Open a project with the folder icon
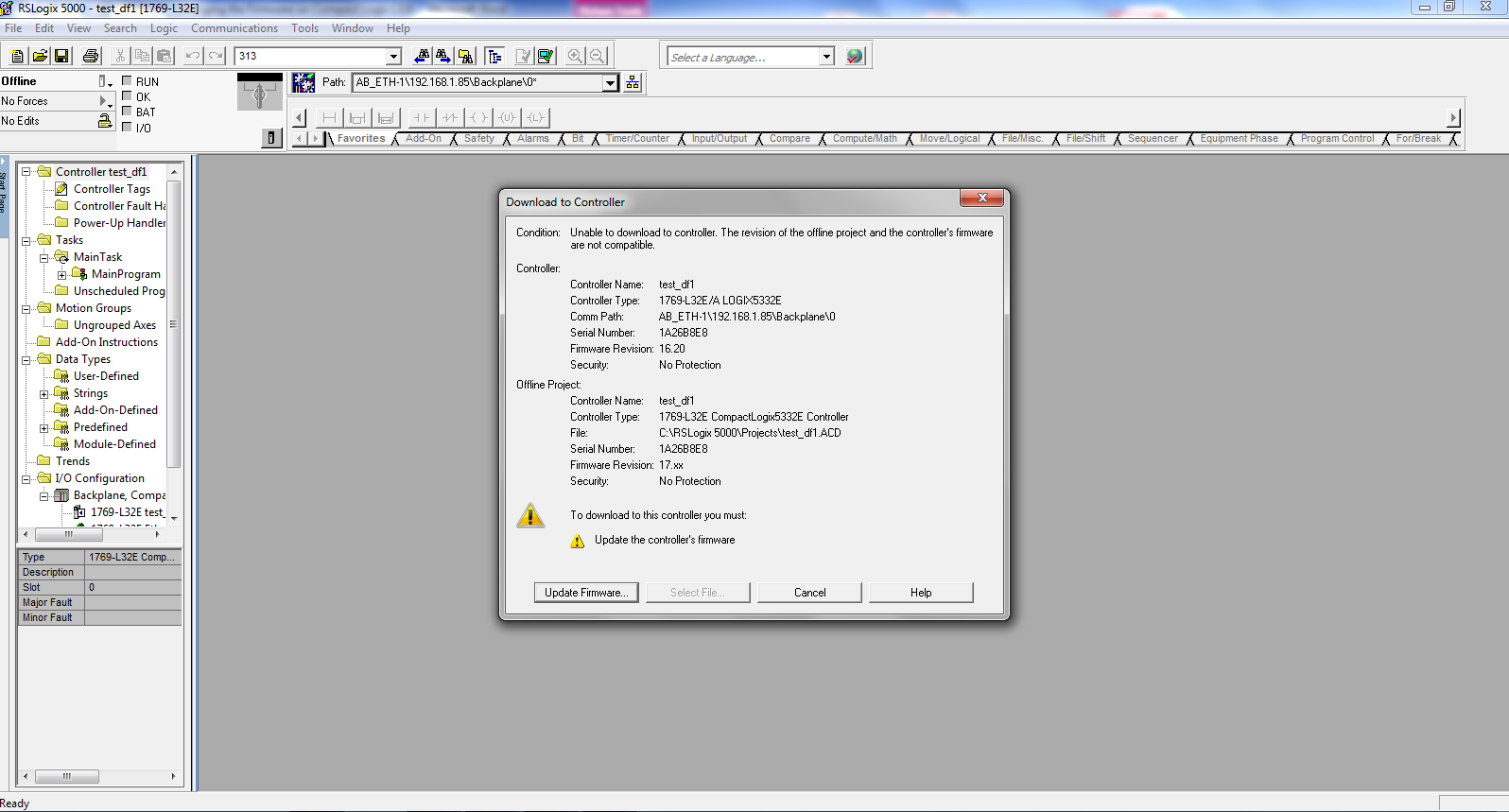The image size is (1509, 812). (x=40, y=57)
